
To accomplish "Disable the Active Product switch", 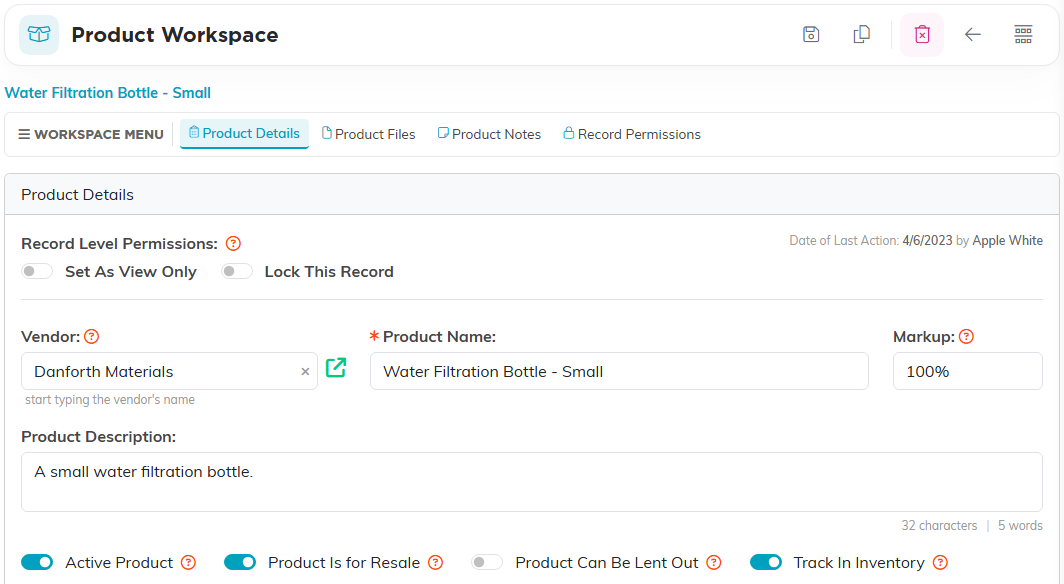I will pos(37,562).
